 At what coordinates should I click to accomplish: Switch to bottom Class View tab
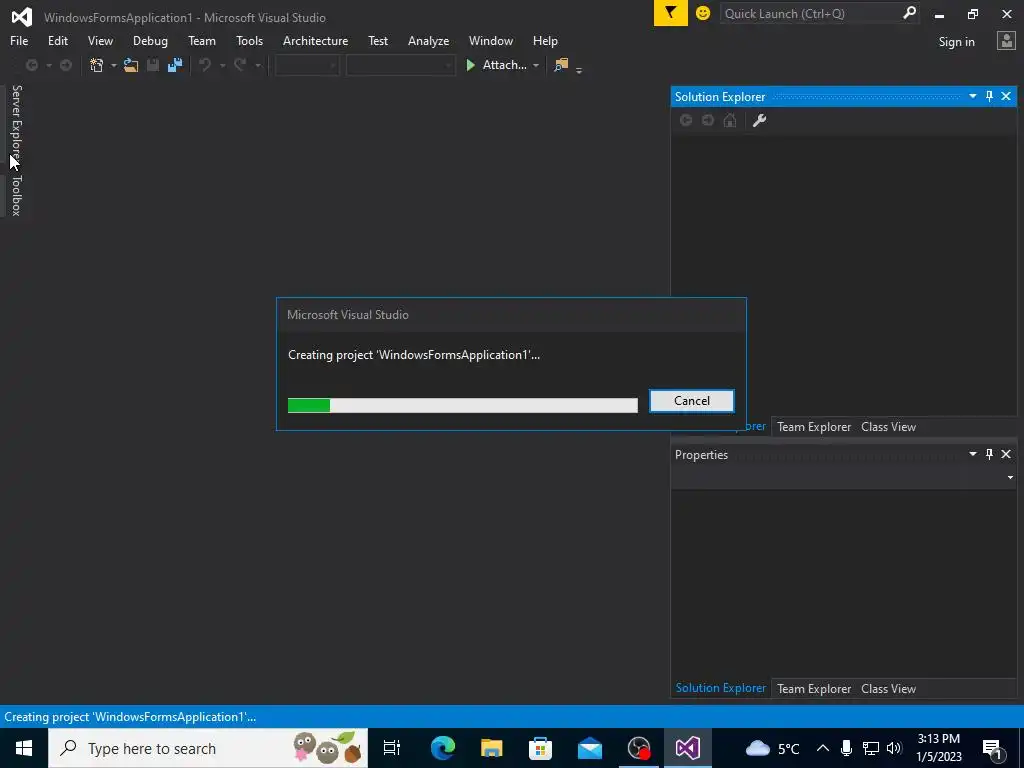888,688
